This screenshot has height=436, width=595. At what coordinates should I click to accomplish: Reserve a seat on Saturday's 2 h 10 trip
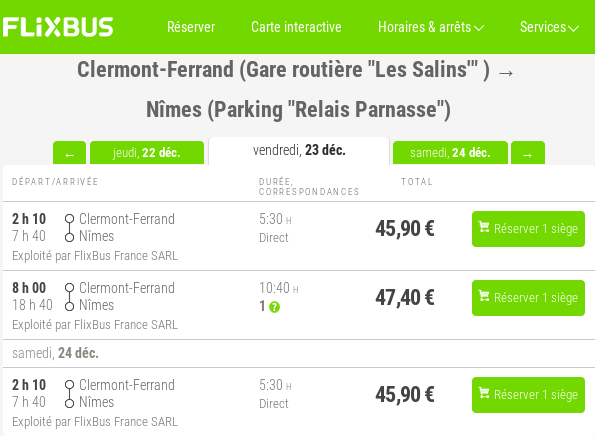(528, 395)
